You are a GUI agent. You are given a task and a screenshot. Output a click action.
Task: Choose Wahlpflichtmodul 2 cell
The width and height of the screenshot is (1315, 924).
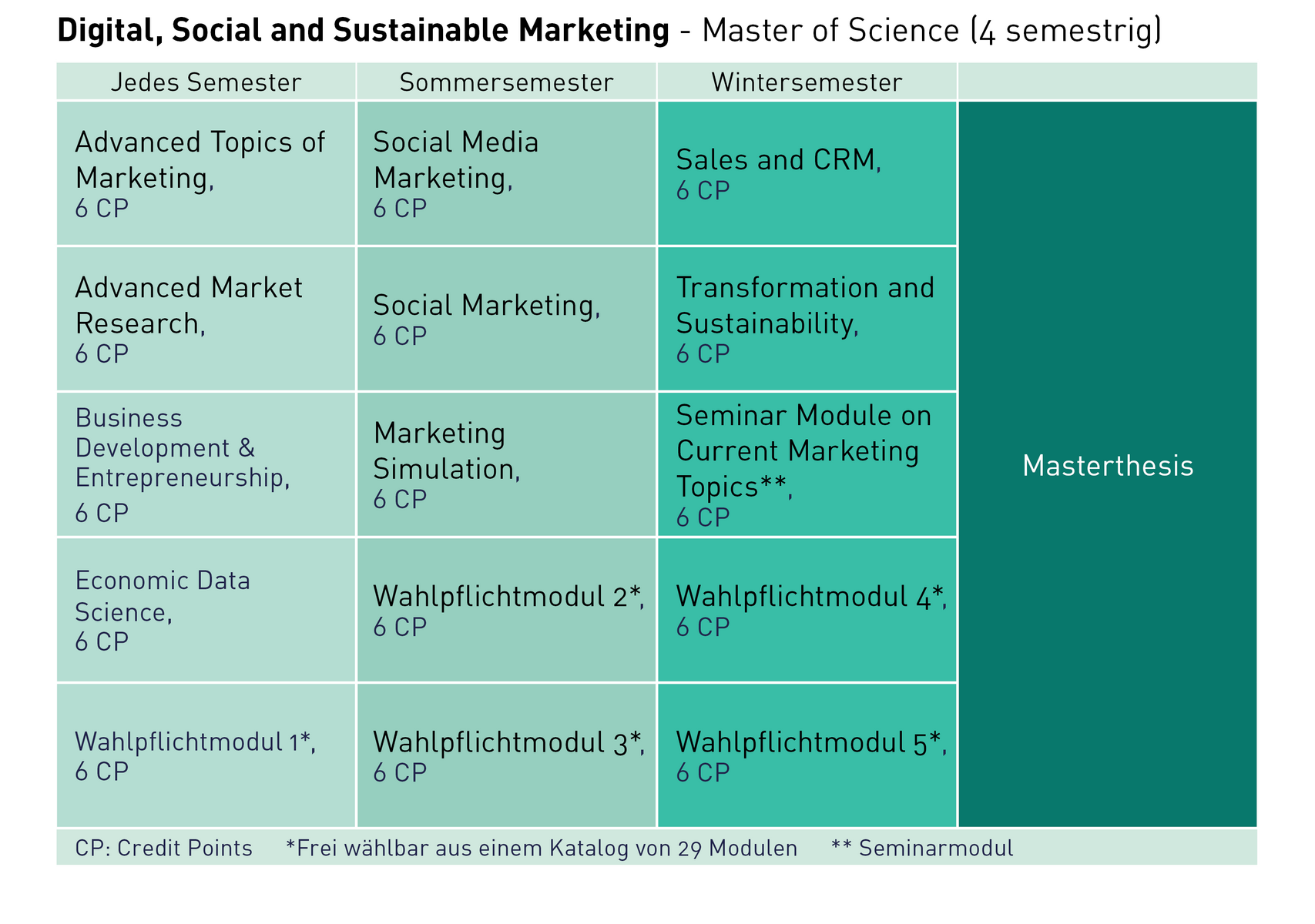tap(506, 610)
